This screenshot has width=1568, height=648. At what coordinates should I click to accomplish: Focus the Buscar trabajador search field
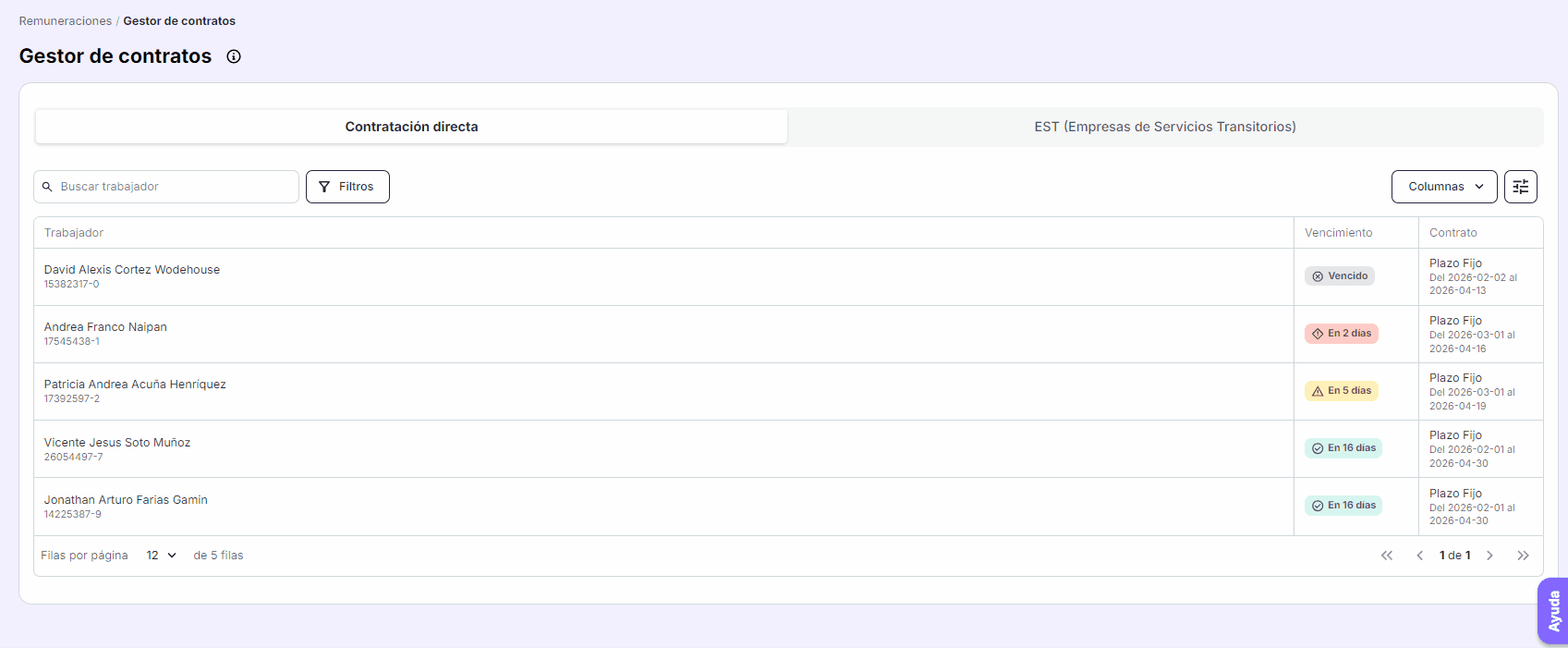tap(166, 187)
